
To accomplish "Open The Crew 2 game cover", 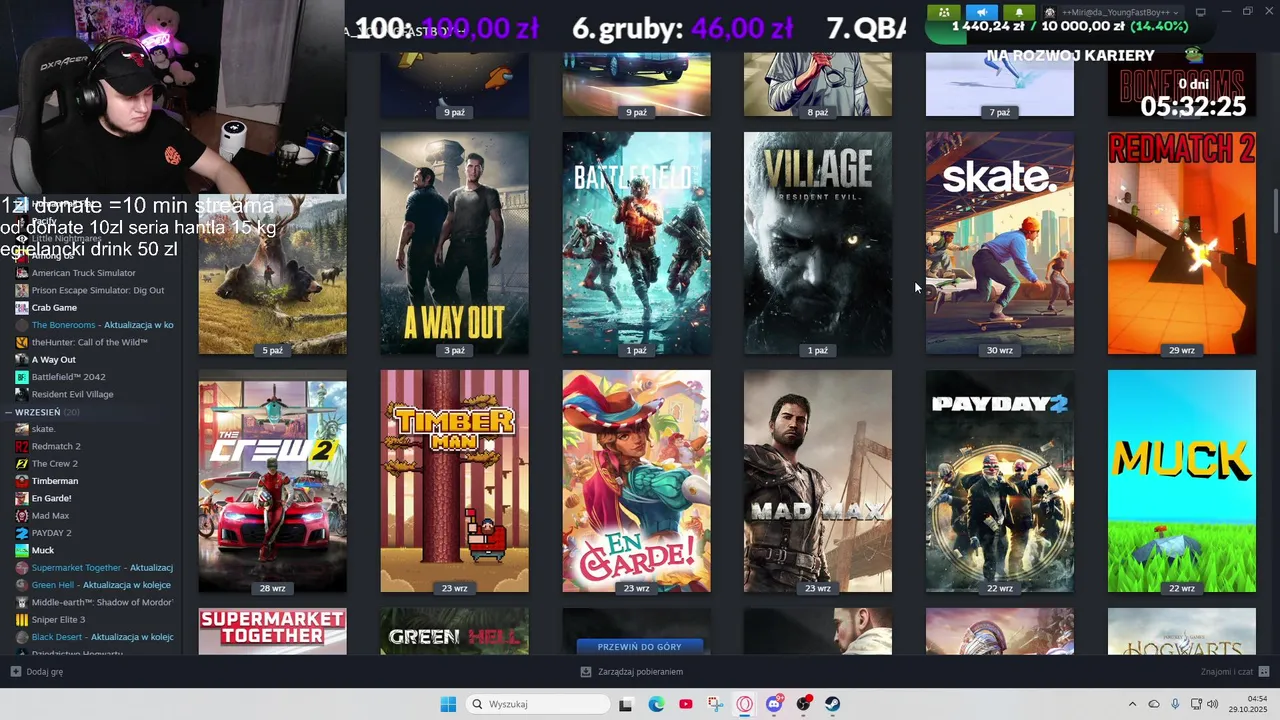I will coord(272,481).
